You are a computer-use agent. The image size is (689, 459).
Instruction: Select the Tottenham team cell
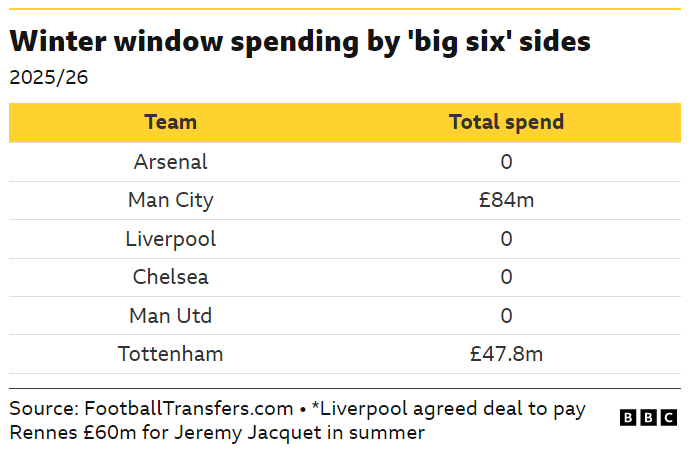pos(171,354)
